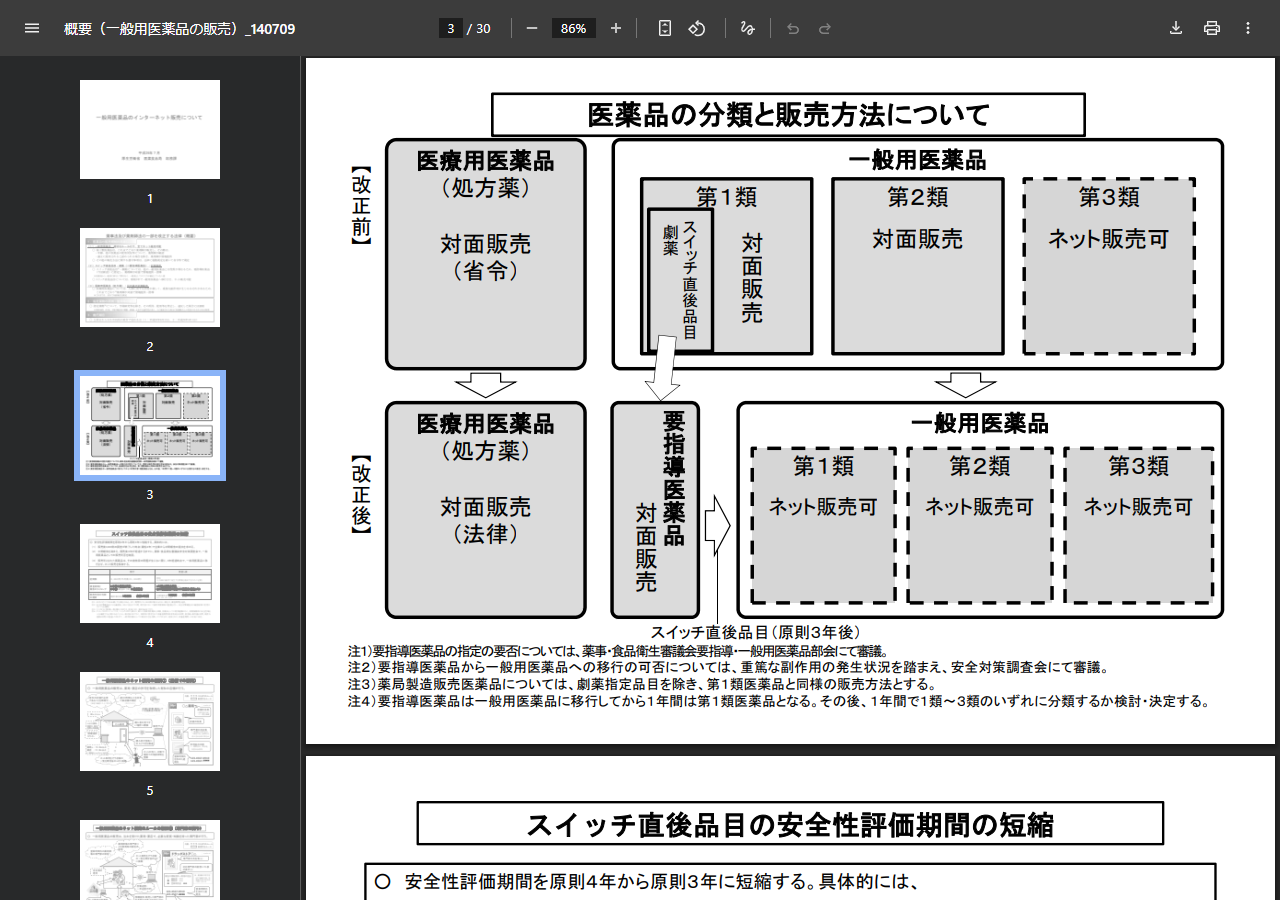The height and width of the screenshot is (900, 1280).
Task: Click the document title in the toolbar
Action: [179, 28]
